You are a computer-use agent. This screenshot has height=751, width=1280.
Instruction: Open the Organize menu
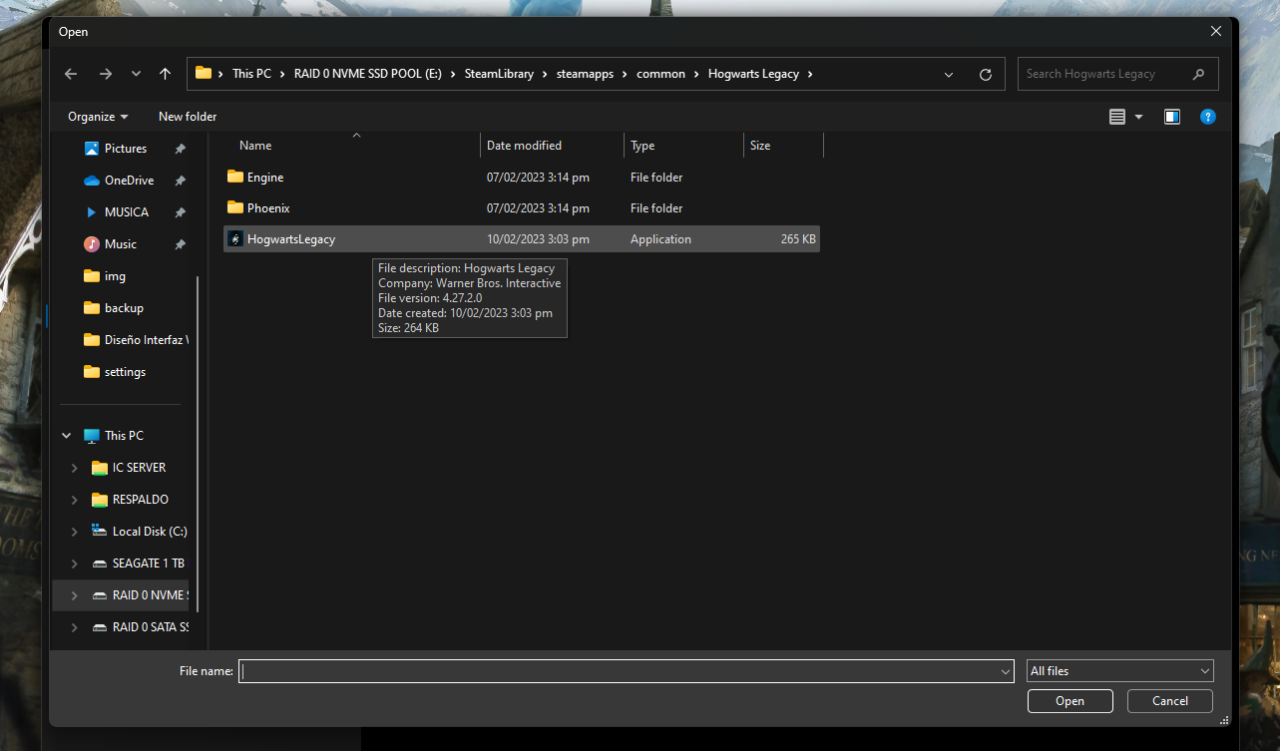pos(97,117)
